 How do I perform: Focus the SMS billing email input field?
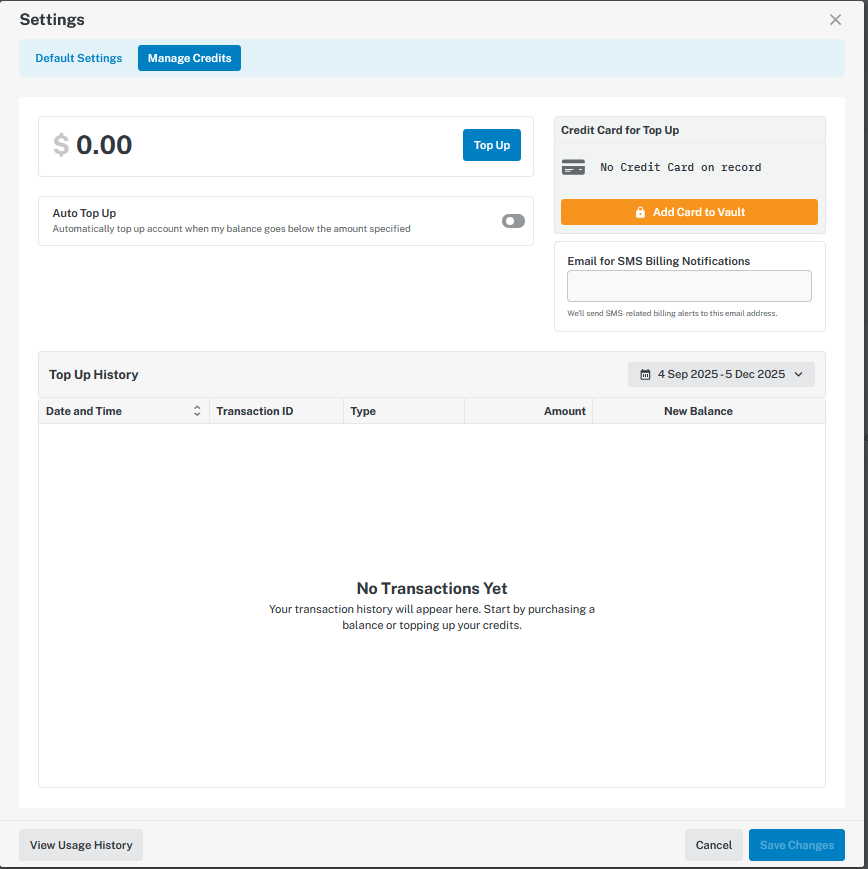(x=689, y=286)
